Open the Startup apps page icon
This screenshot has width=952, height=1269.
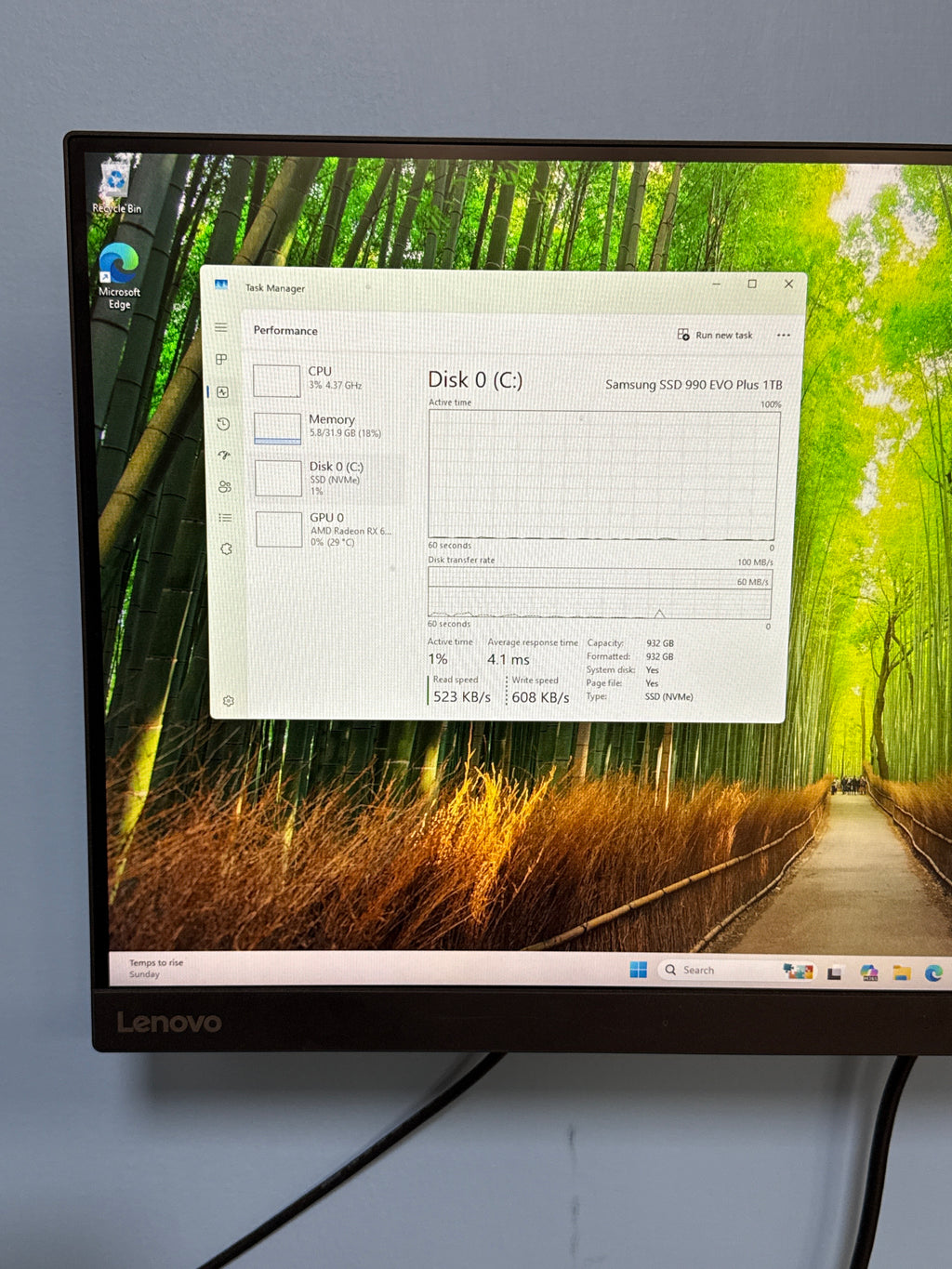click(224, 455)
